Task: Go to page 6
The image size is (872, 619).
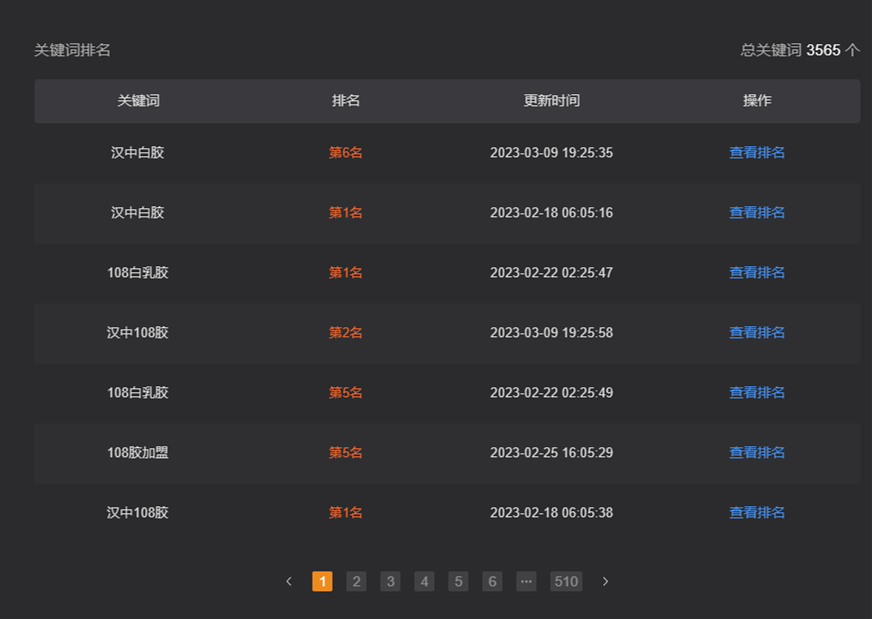Action: point(492,581)
